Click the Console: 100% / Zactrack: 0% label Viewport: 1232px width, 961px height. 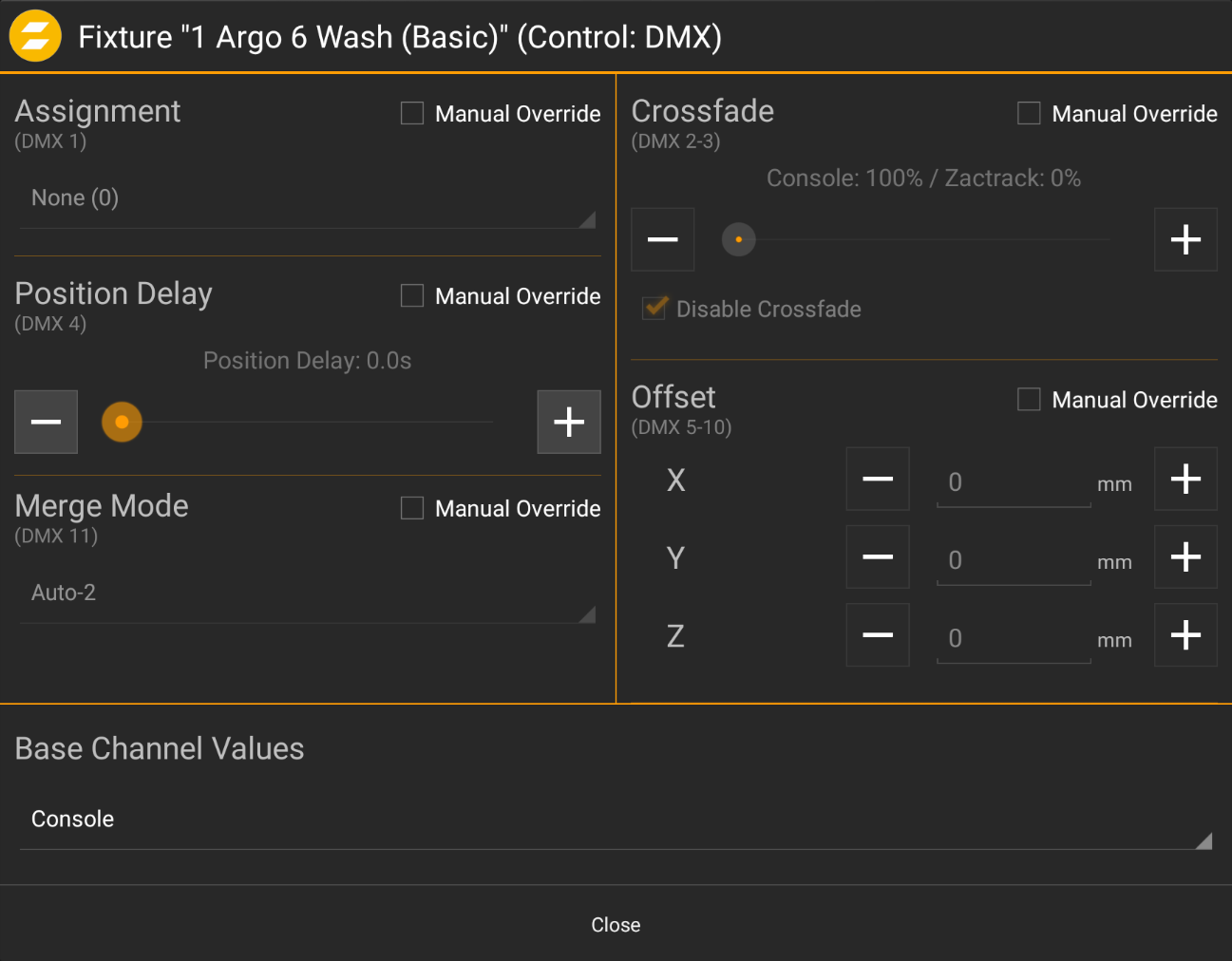923,178
